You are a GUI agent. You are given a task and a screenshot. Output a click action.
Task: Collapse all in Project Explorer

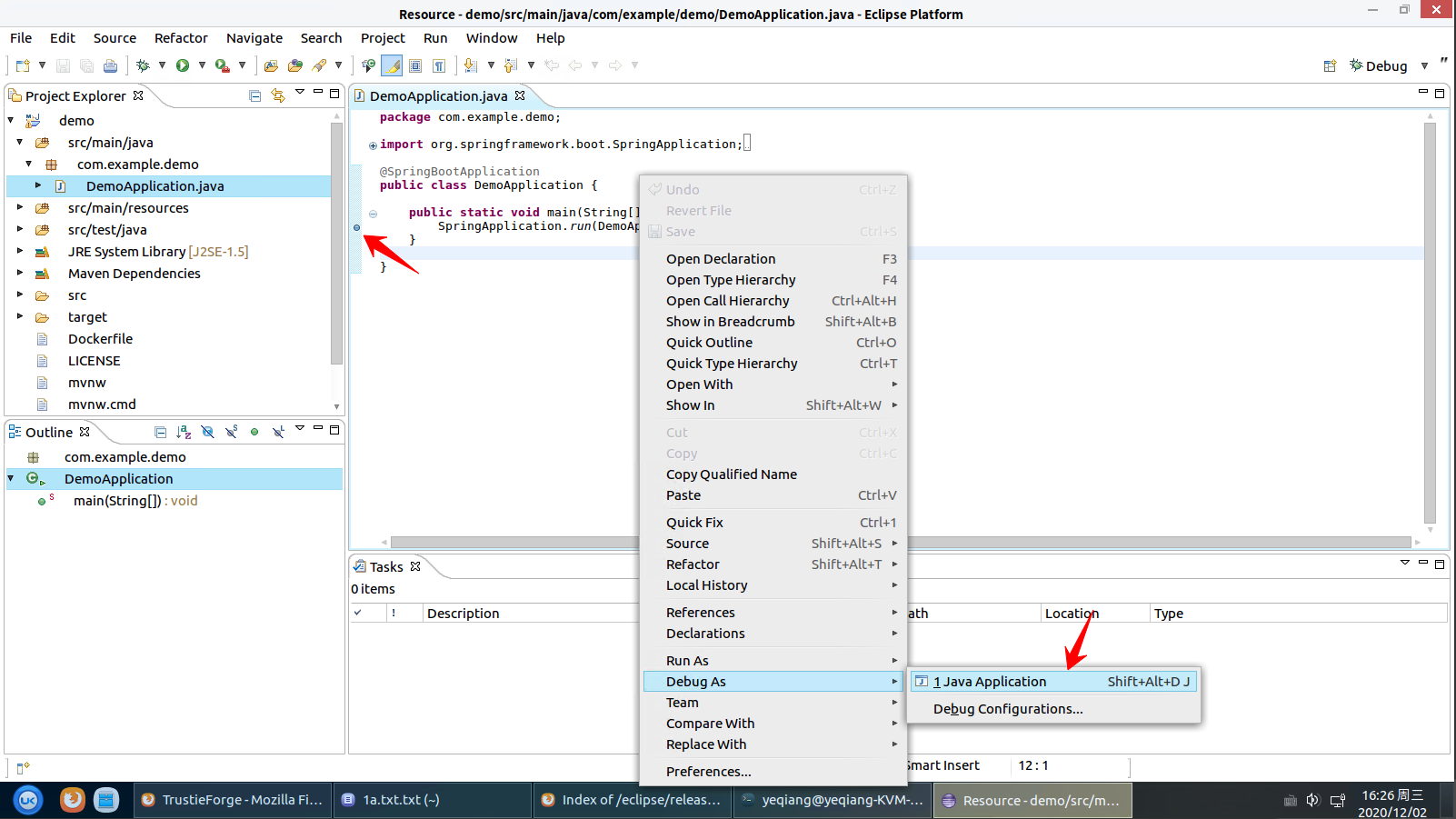tap(255, 95)
